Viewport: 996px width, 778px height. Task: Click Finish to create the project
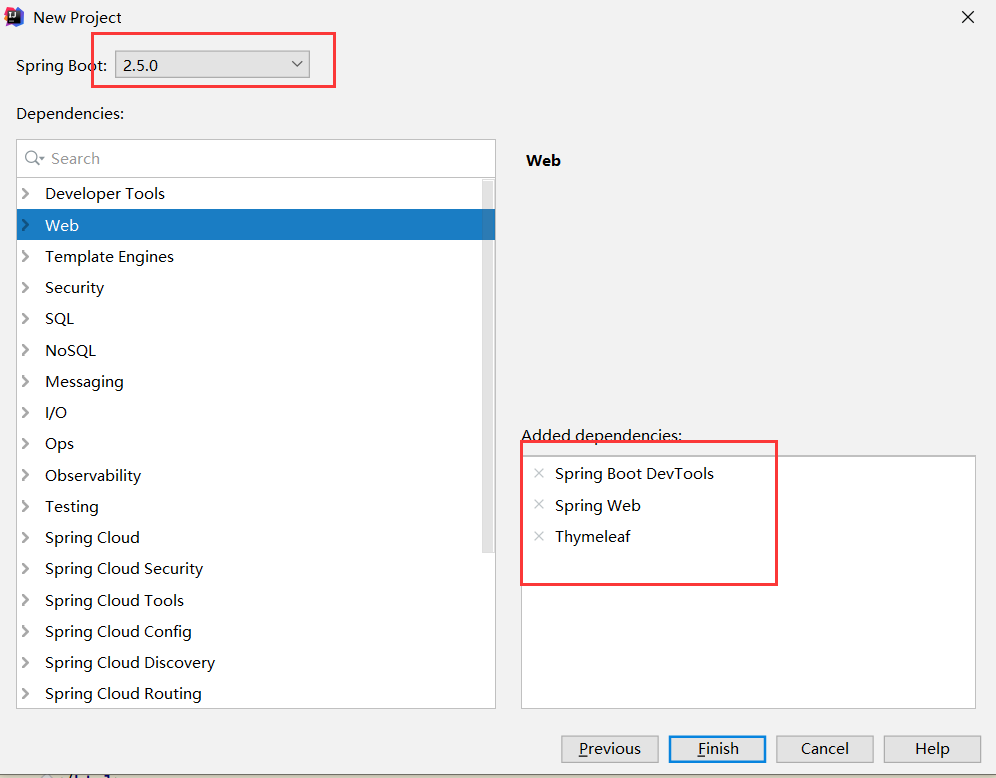coord(717,749)
